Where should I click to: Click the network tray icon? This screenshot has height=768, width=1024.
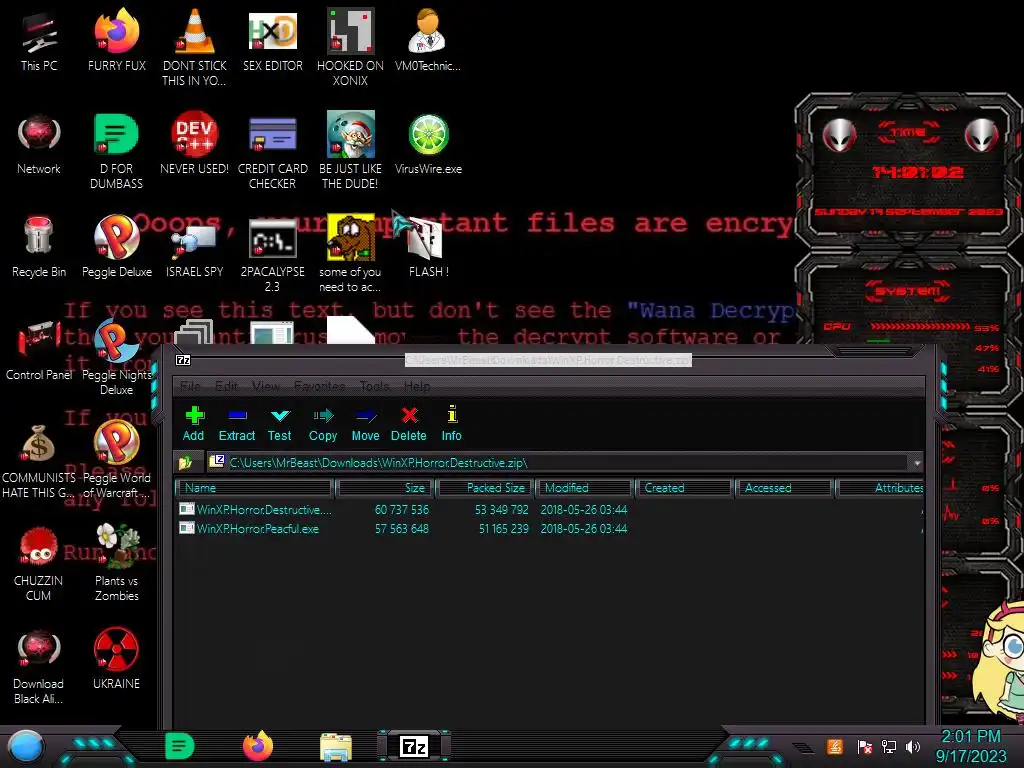click(x=889, y=746)
